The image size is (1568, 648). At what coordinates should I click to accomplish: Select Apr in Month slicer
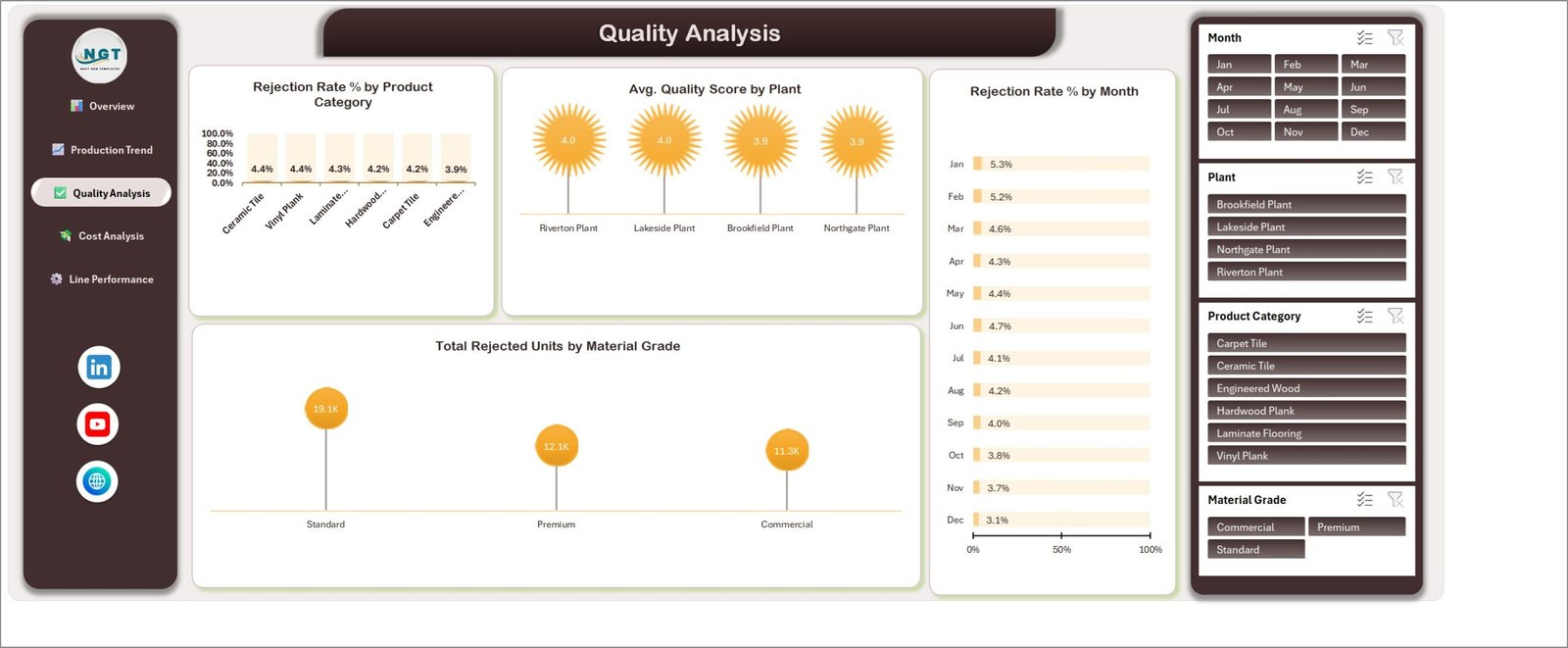(1239, 87)
